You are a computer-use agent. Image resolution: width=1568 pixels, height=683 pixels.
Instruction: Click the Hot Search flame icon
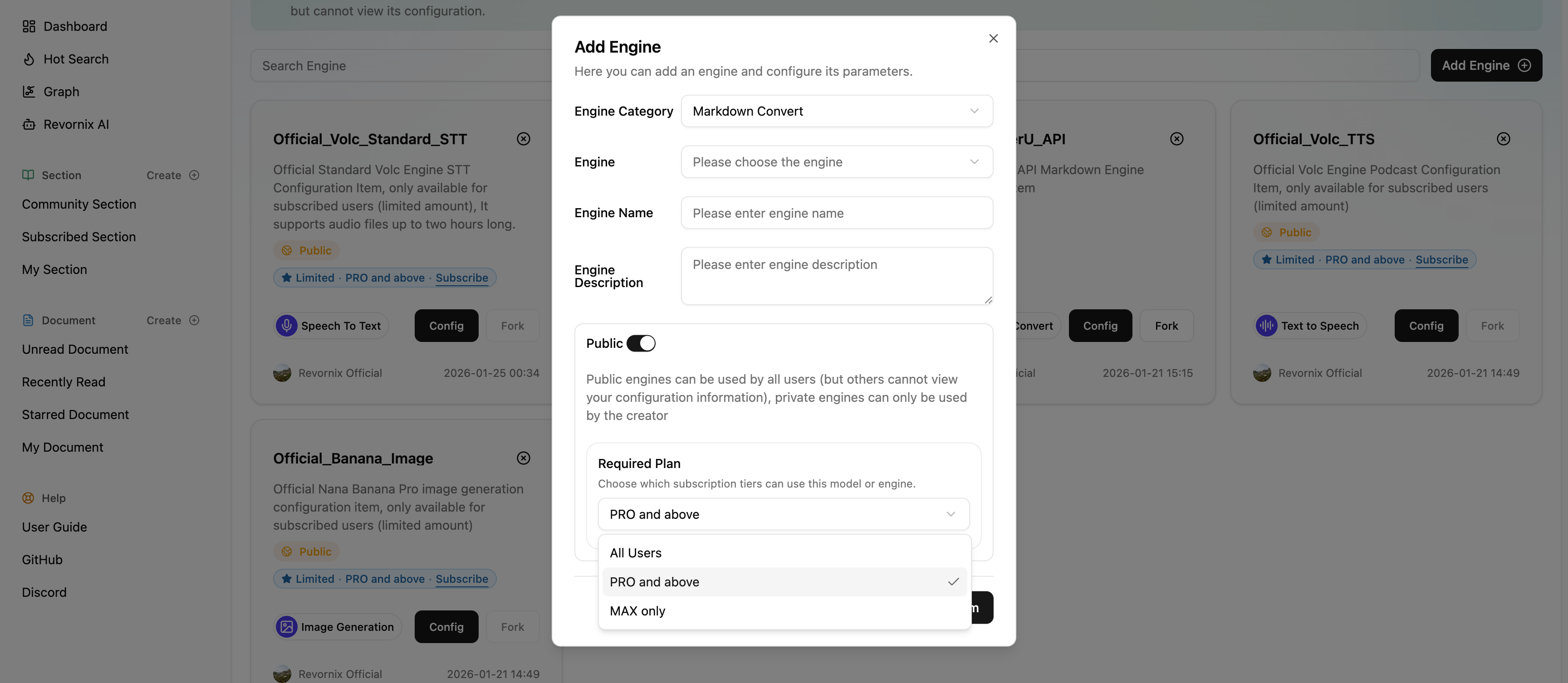click(x=29, y=59)
